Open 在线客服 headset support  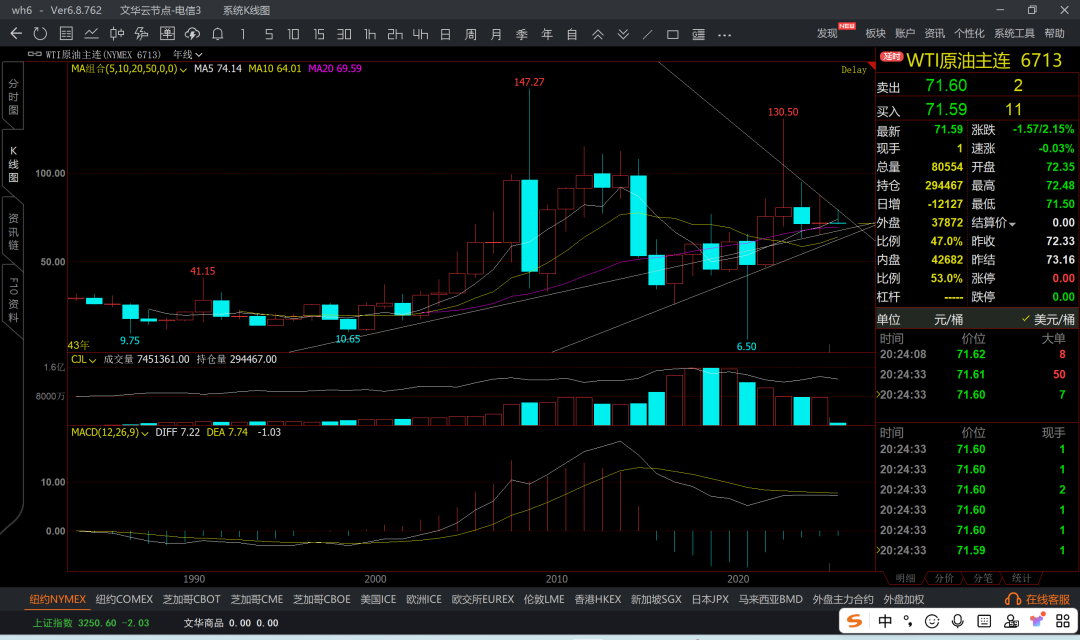point(1037,599)
